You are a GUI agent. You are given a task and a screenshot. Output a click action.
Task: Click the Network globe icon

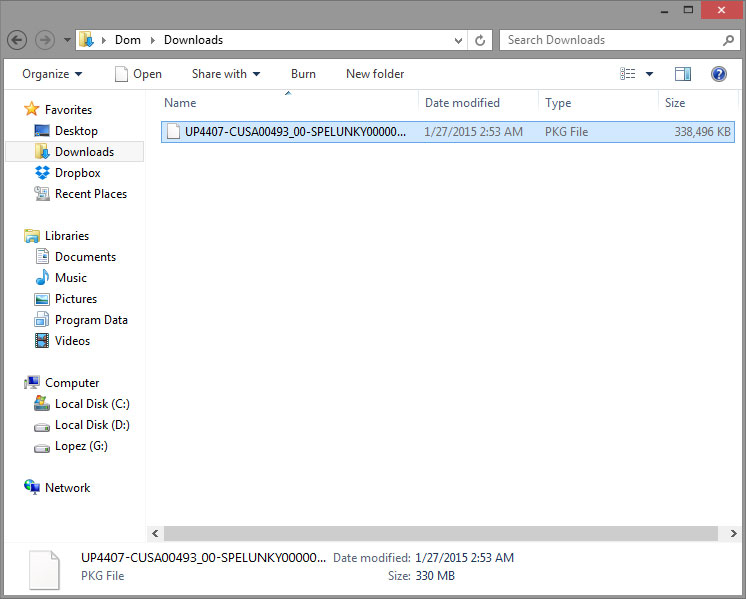pyautogui.click(x=32, y=487)
